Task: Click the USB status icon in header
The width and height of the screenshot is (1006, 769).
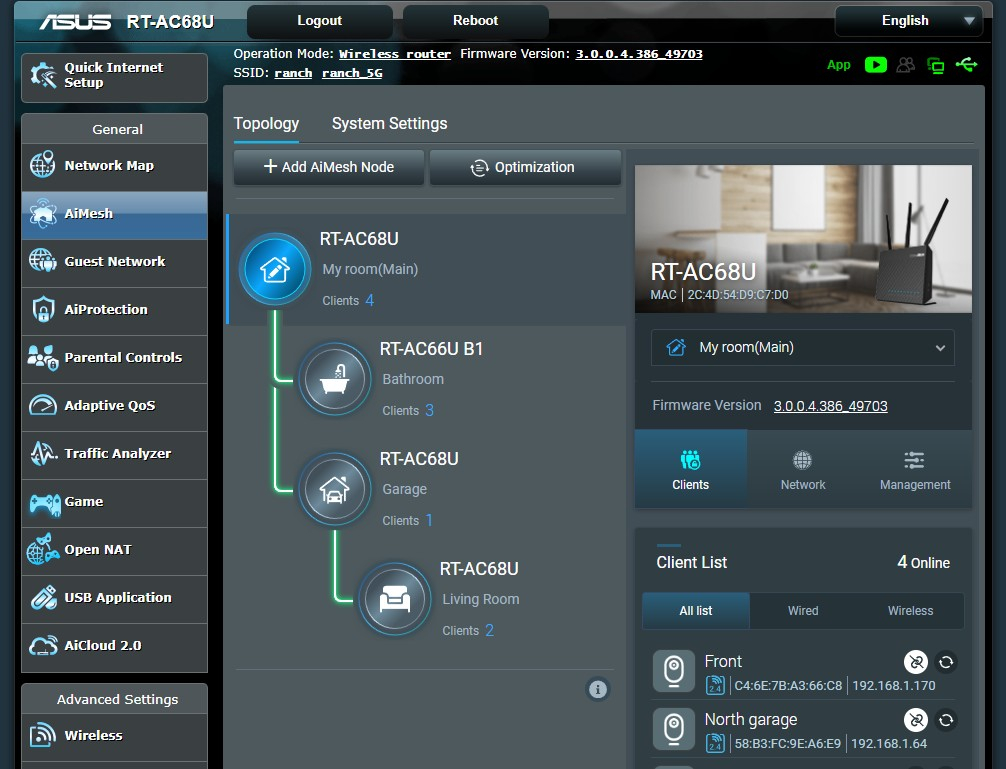Action: [x=966, y=65]
